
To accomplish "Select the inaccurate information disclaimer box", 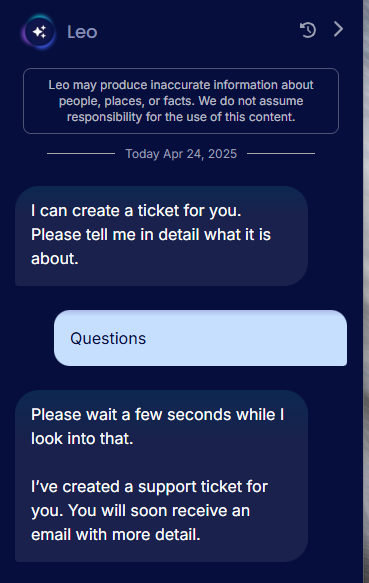I will coord(181,101).
